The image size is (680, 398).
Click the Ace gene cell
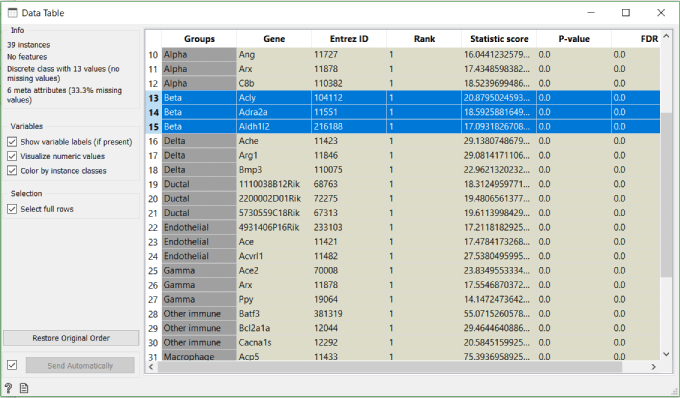[x=274, y=241]
